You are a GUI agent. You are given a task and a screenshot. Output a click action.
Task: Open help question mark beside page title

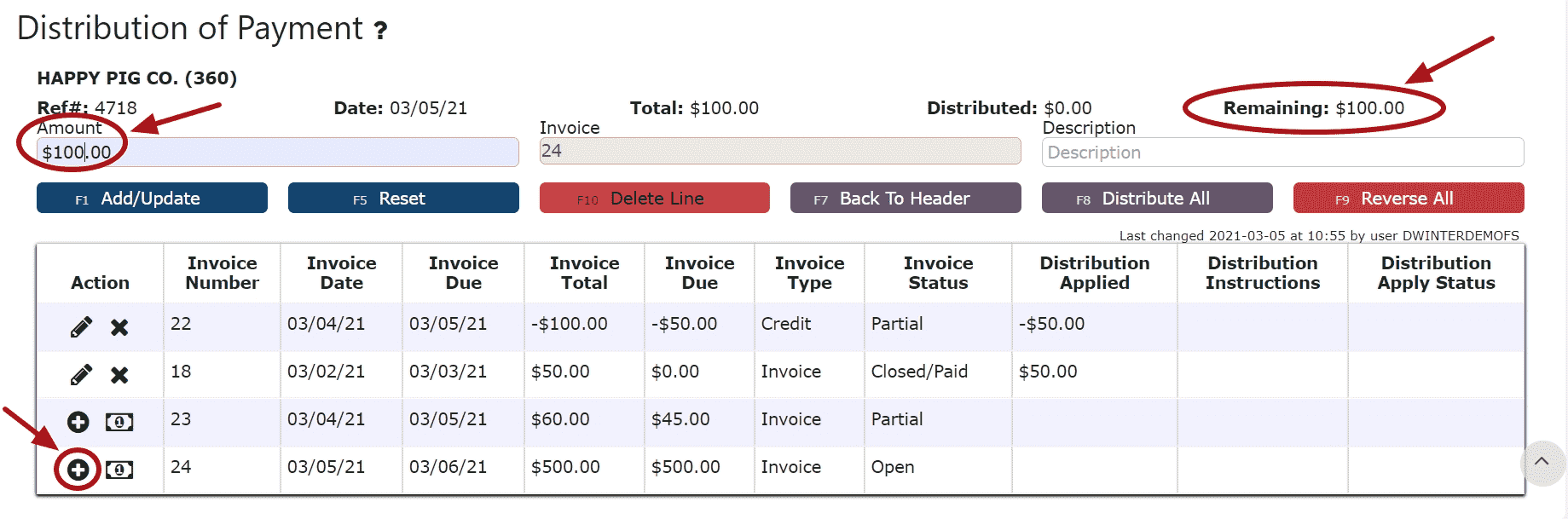(x=381, y=32)
